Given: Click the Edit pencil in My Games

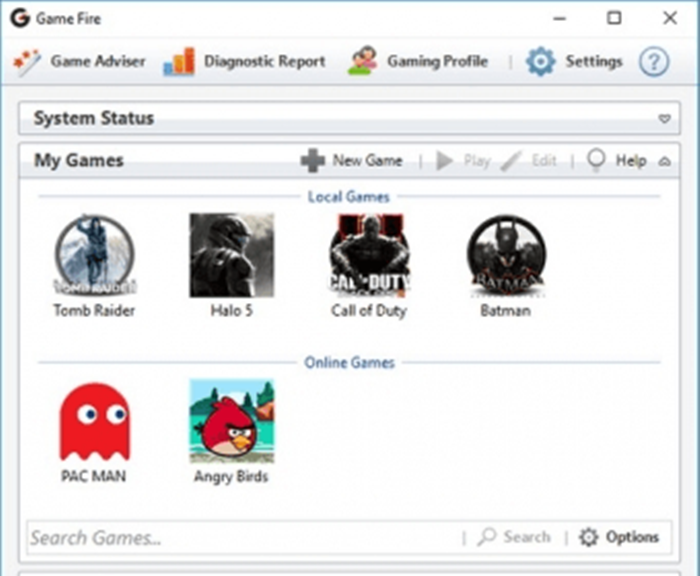Looking at the screenshot, I should coord(529,160).
